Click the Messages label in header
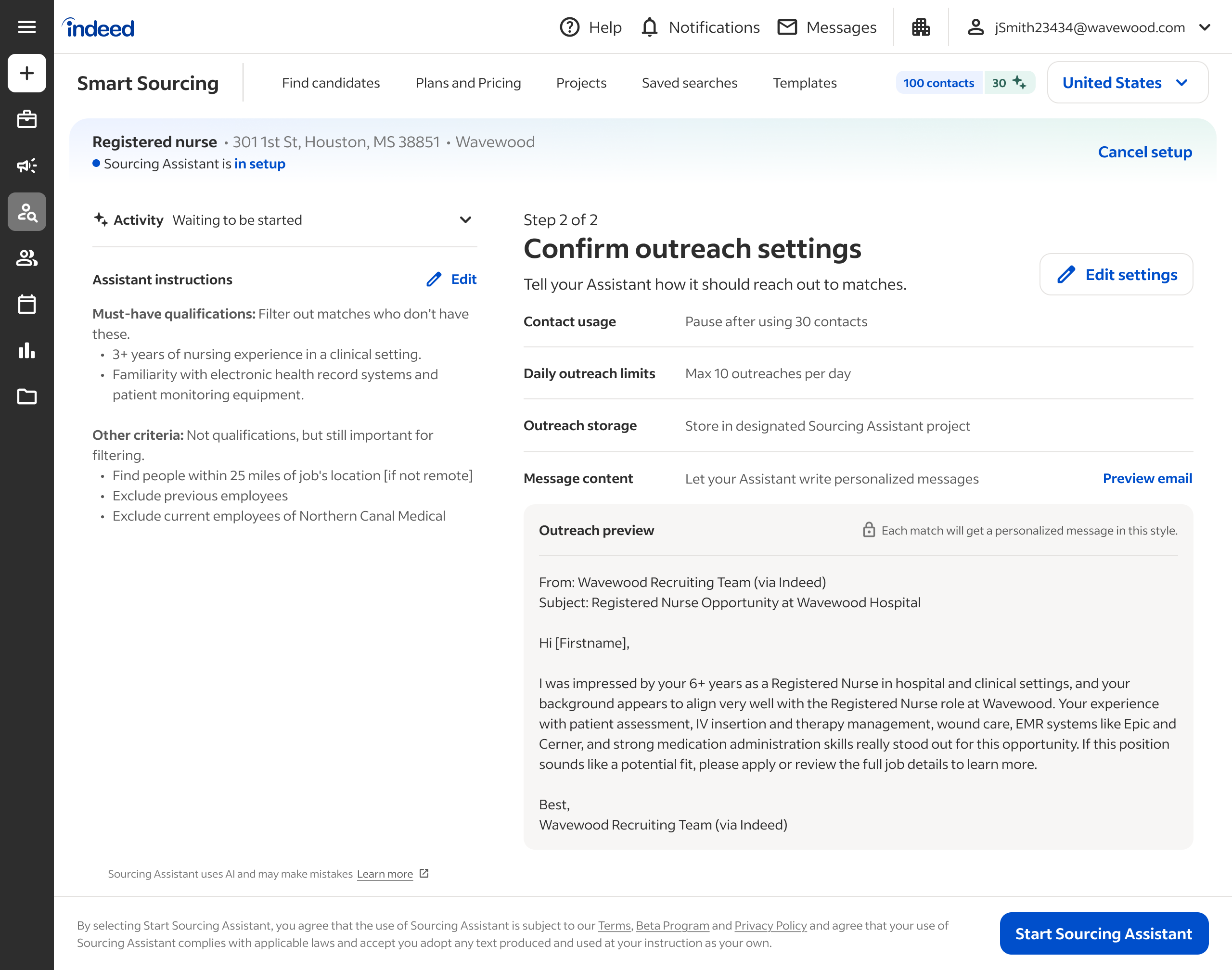1232x970 pixels. coord(841,27)
